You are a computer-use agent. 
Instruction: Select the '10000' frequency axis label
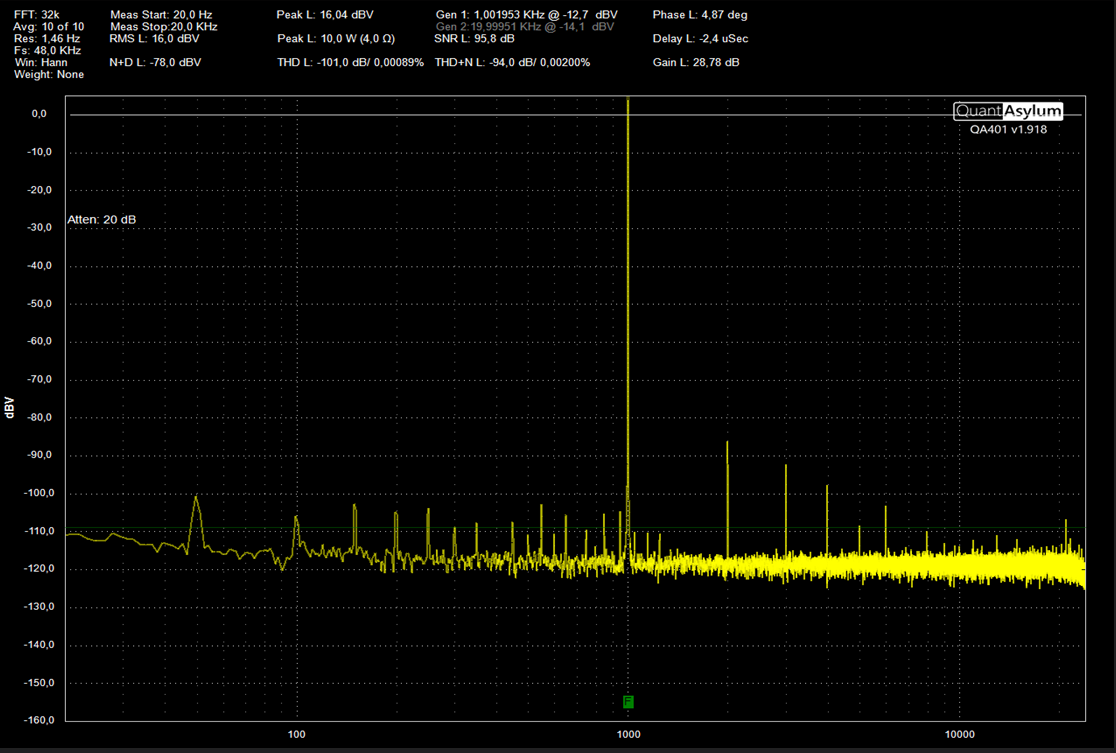tap(959, 734)
